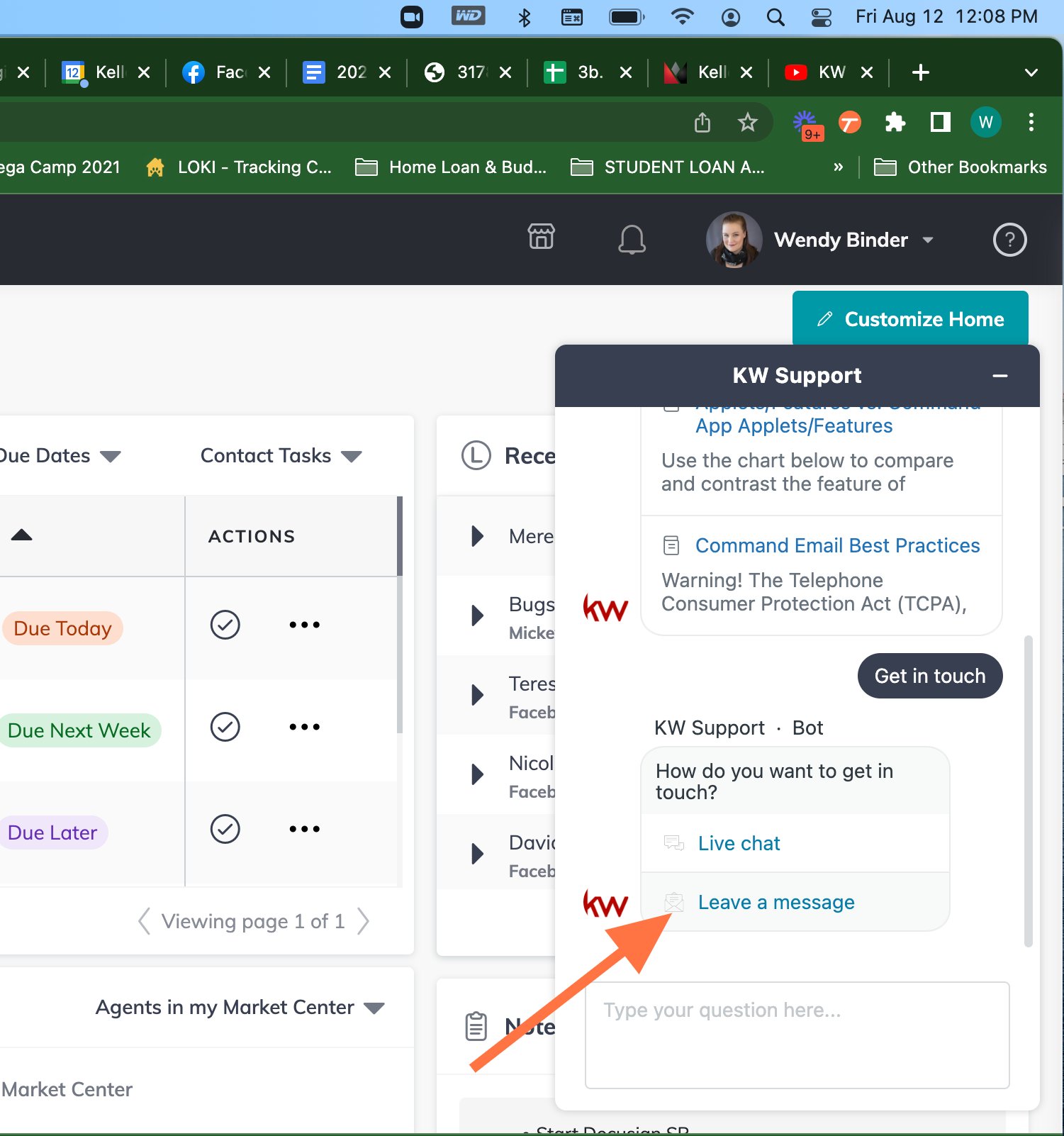Open the Due Dates dropdown
Screen dimensions: 1064x1136
tap(60, 456)
